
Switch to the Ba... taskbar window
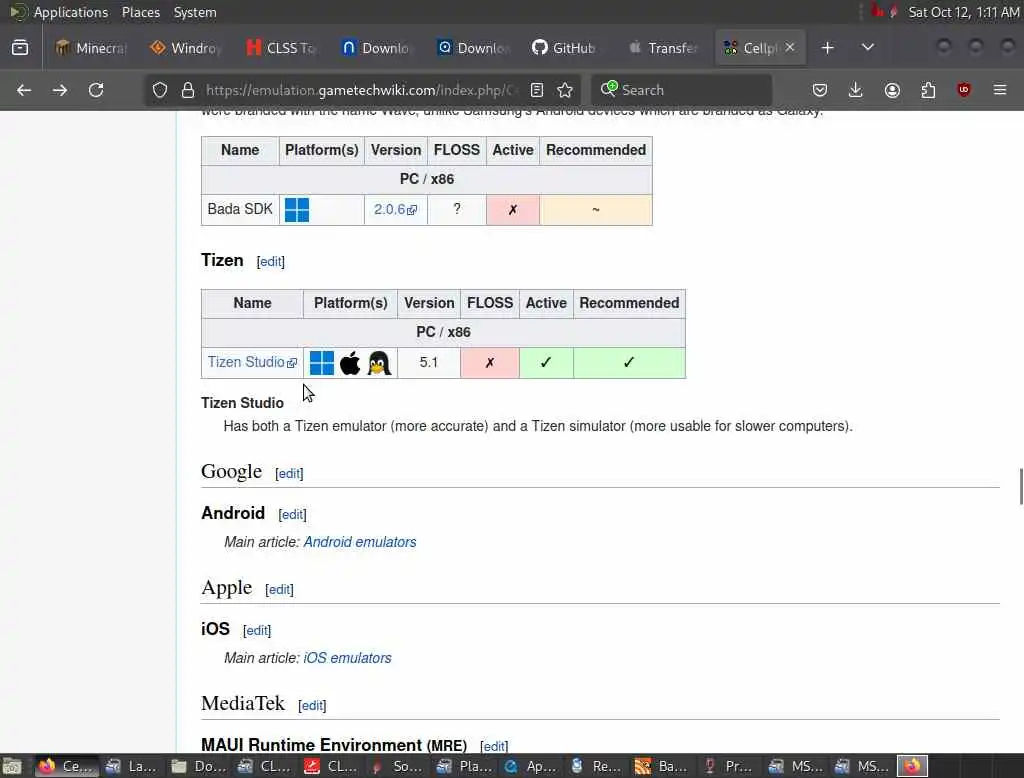click(662, 766)
